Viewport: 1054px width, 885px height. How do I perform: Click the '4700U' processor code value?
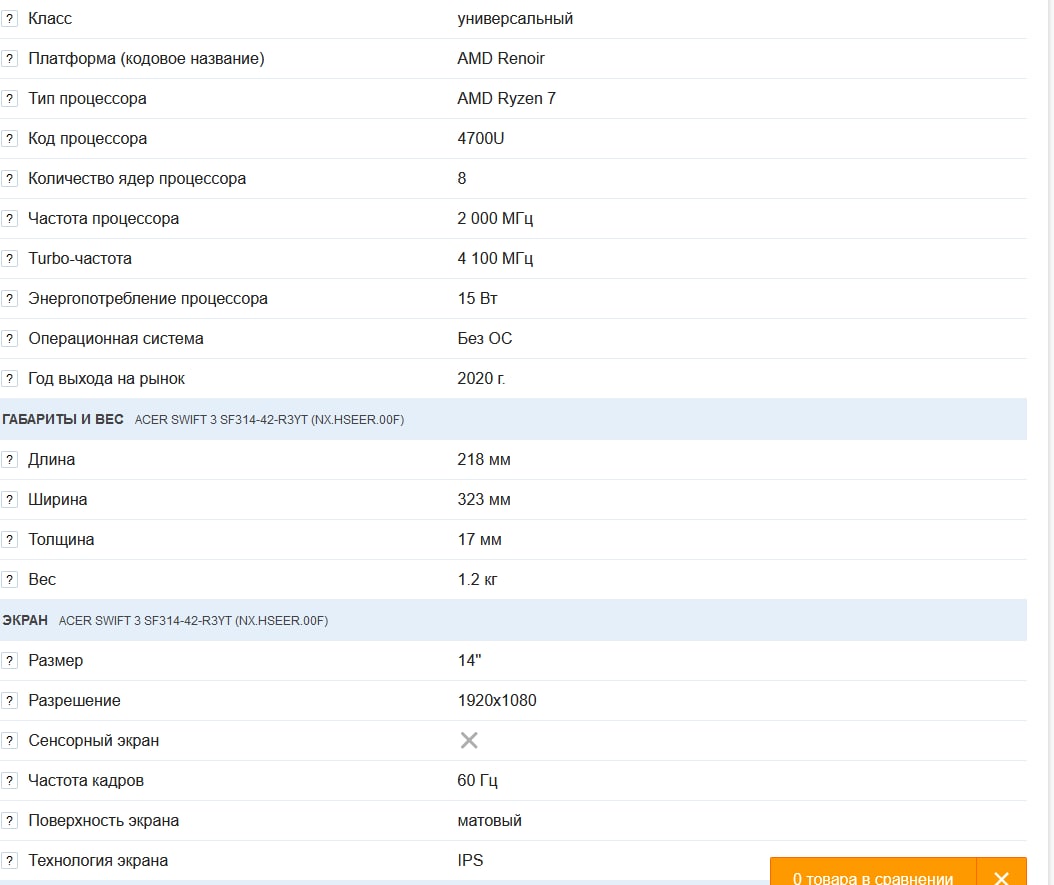pos(481,138)
